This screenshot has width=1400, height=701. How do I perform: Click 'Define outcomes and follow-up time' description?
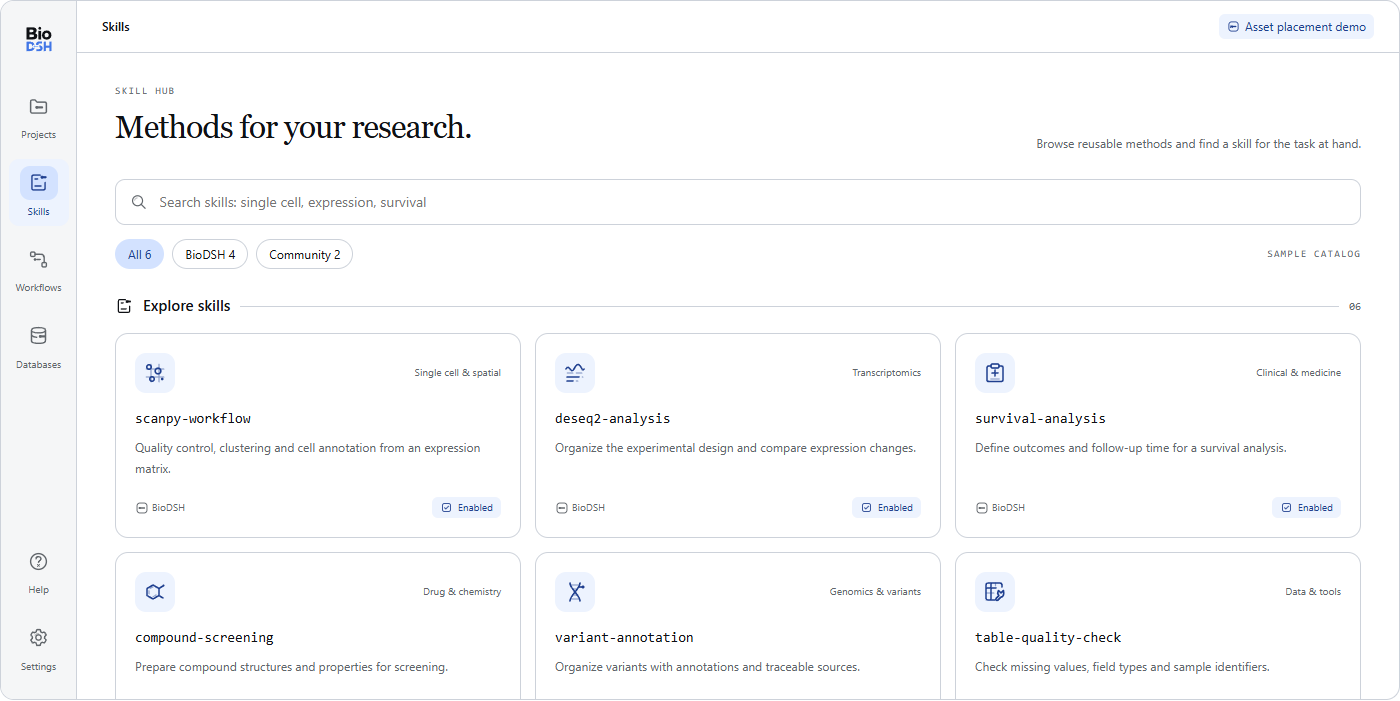pyautogui.click(x=1131, y=448)
